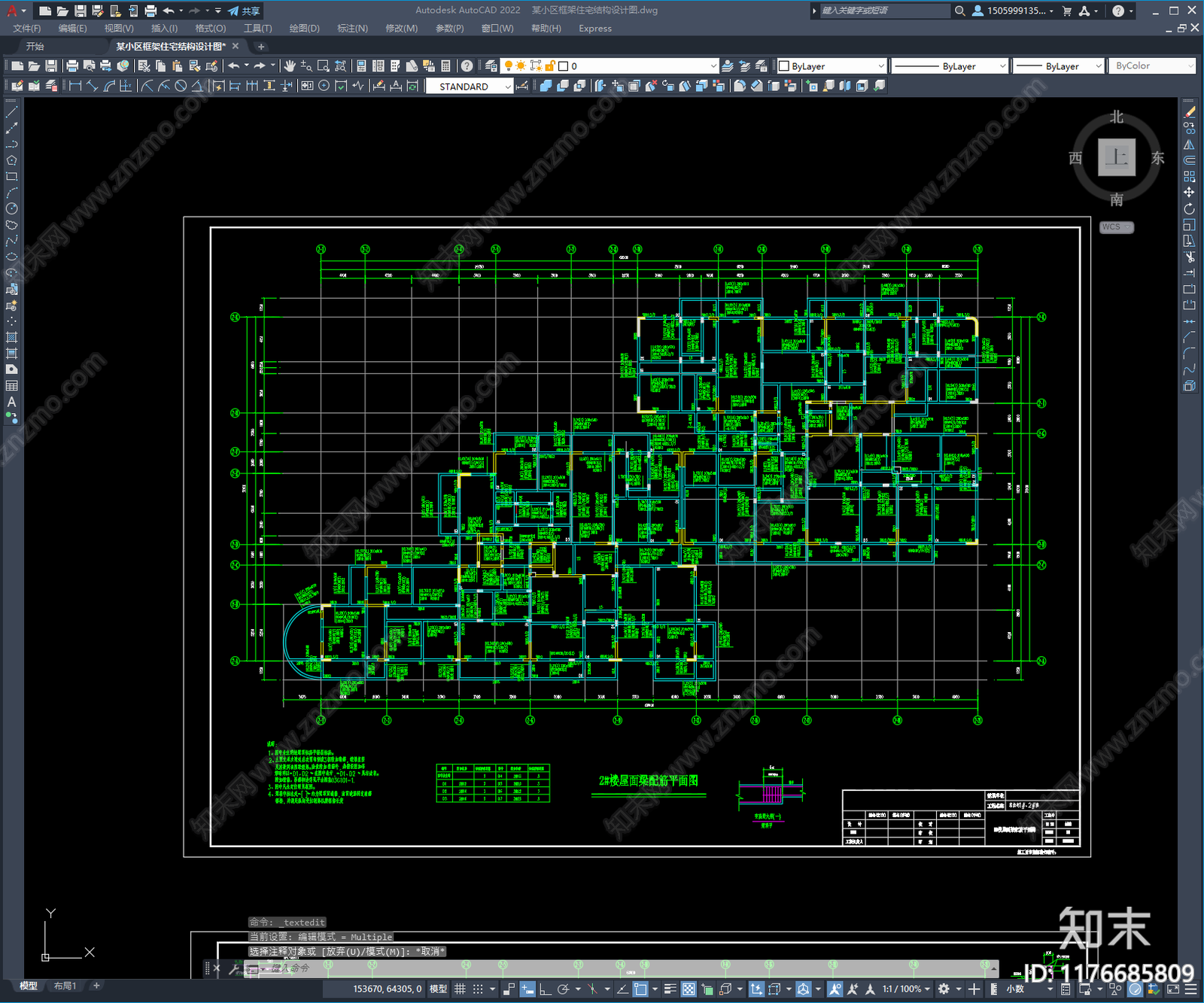Toggle transparency display in status bar
The image size is (1204, 1003).
click(688, 989)
